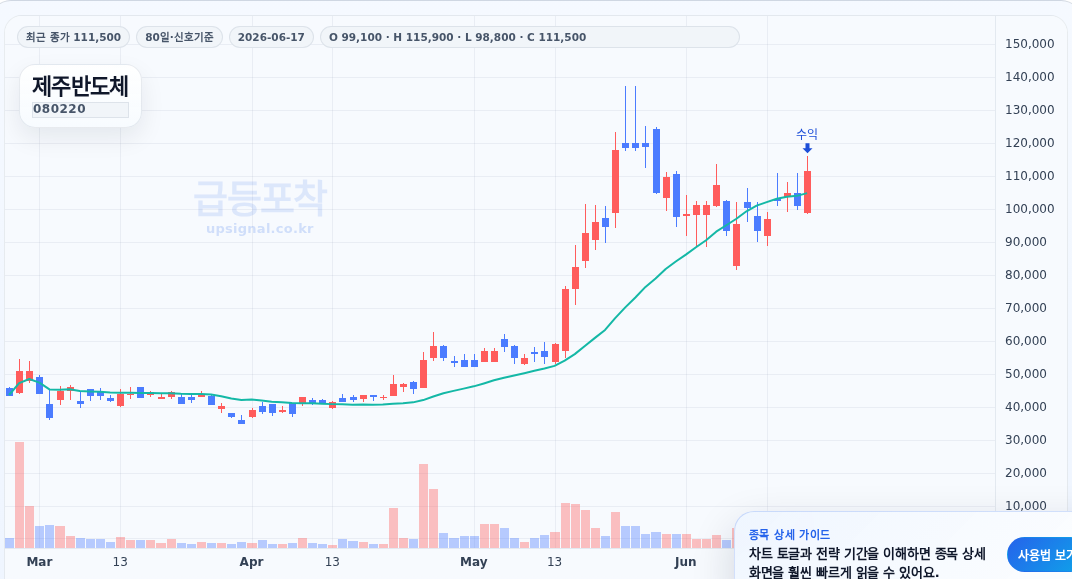Click the Jun date axis label
Image resolution: width=1072 pixels, height=579 pixels.
coord(685,562)
